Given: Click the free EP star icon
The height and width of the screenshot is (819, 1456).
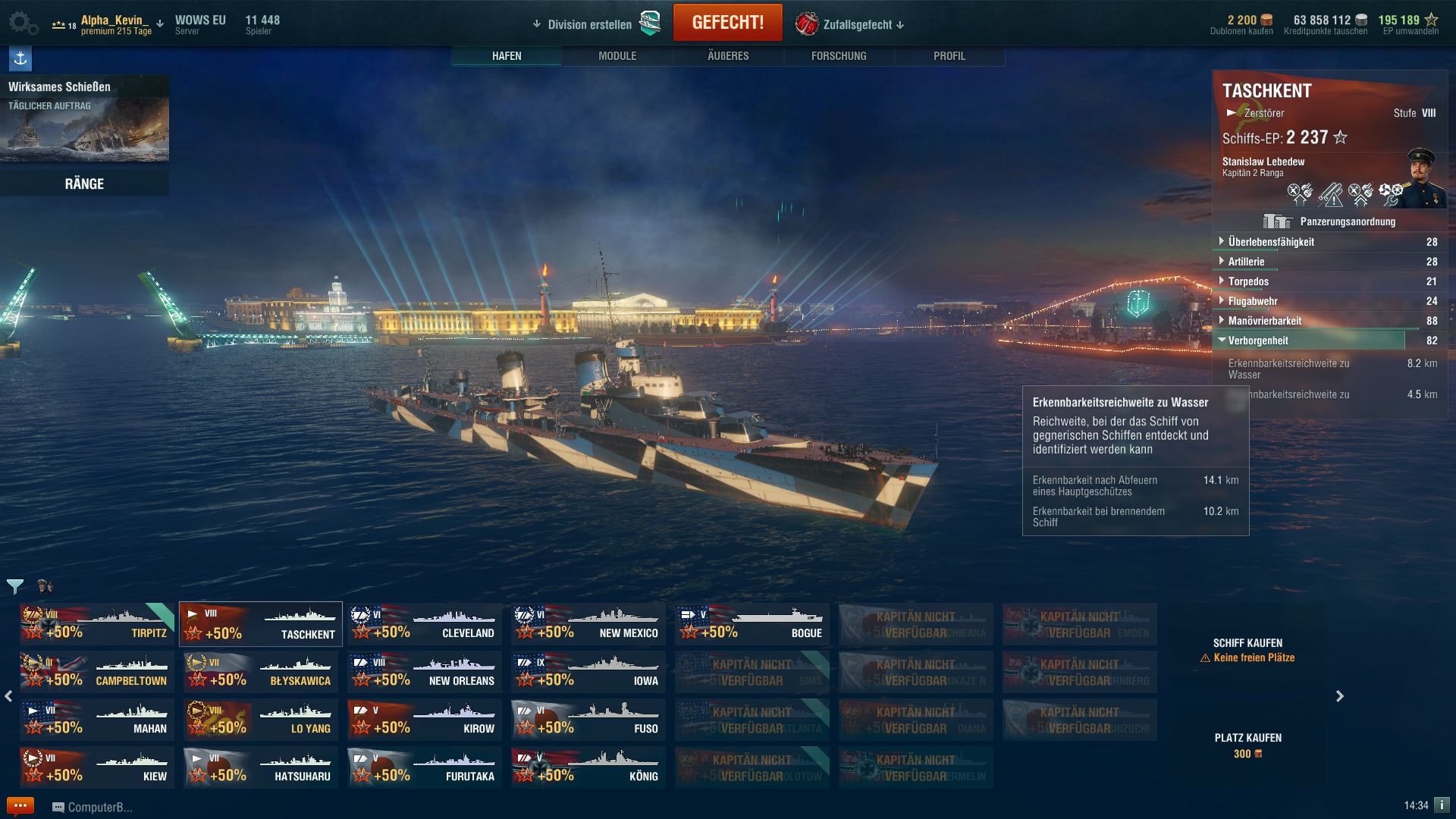Looking at the screenshot, I should click(x=1431, y=20).
